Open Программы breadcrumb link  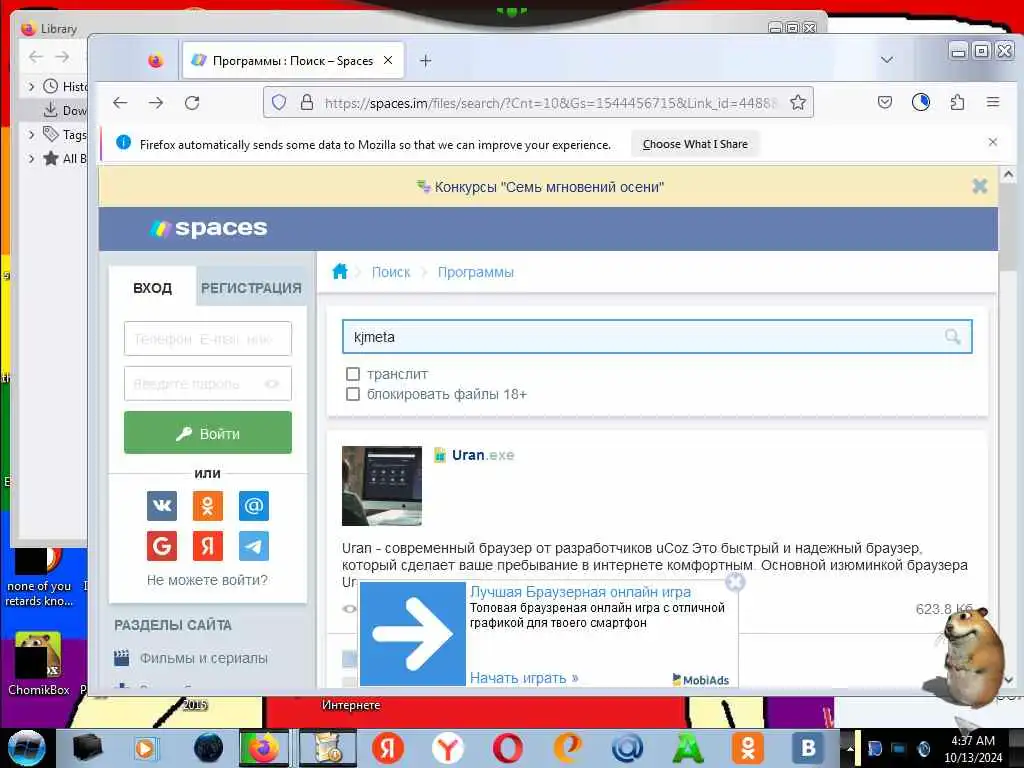point(475,272)
